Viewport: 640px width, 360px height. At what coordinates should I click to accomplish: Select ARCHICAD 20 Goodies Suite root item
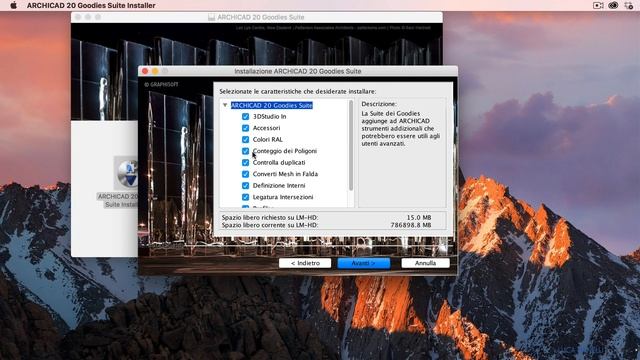(x=272, y=105)
